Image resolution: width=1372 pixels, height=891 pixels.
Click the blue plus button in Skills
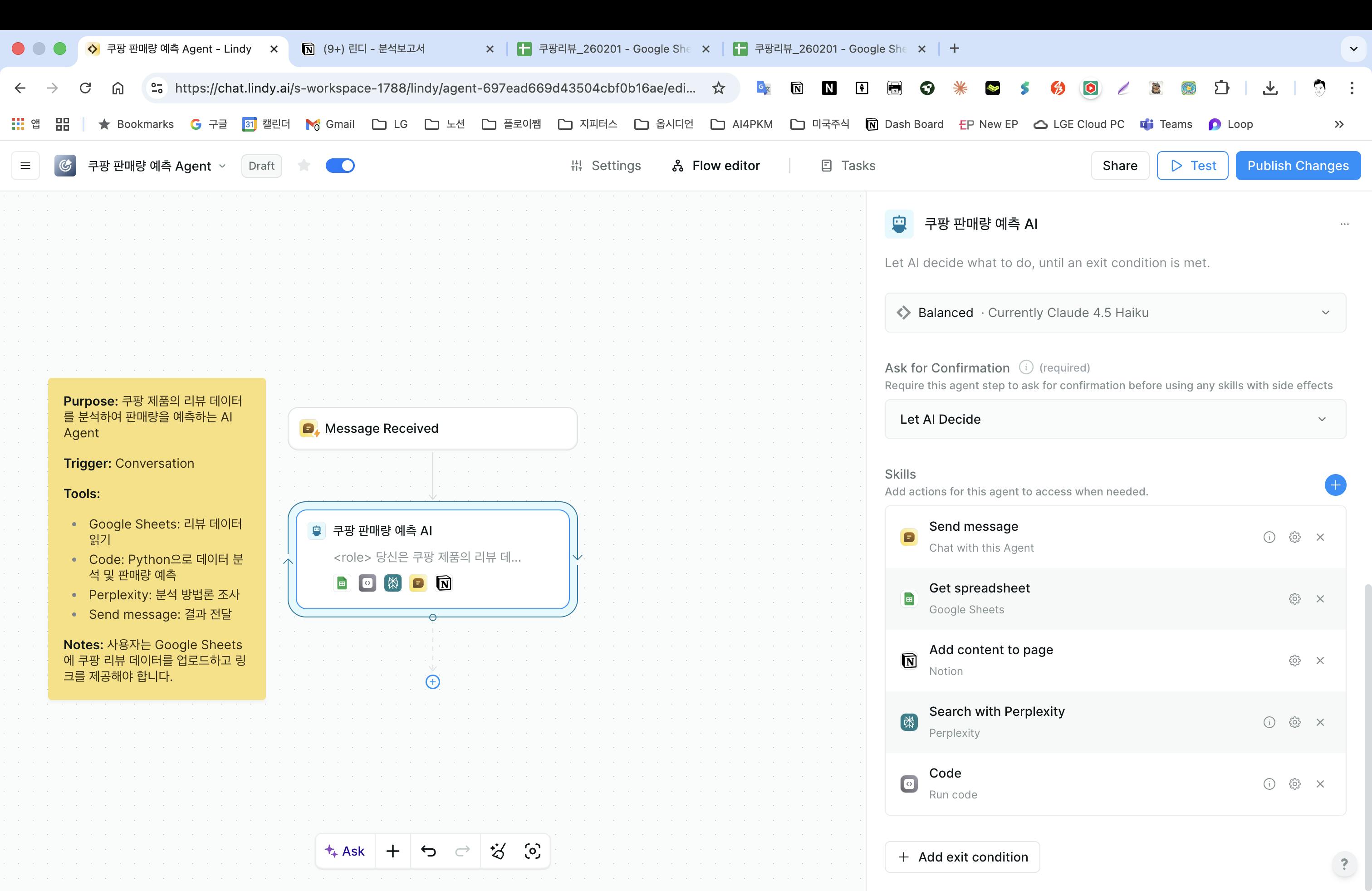1335,485
